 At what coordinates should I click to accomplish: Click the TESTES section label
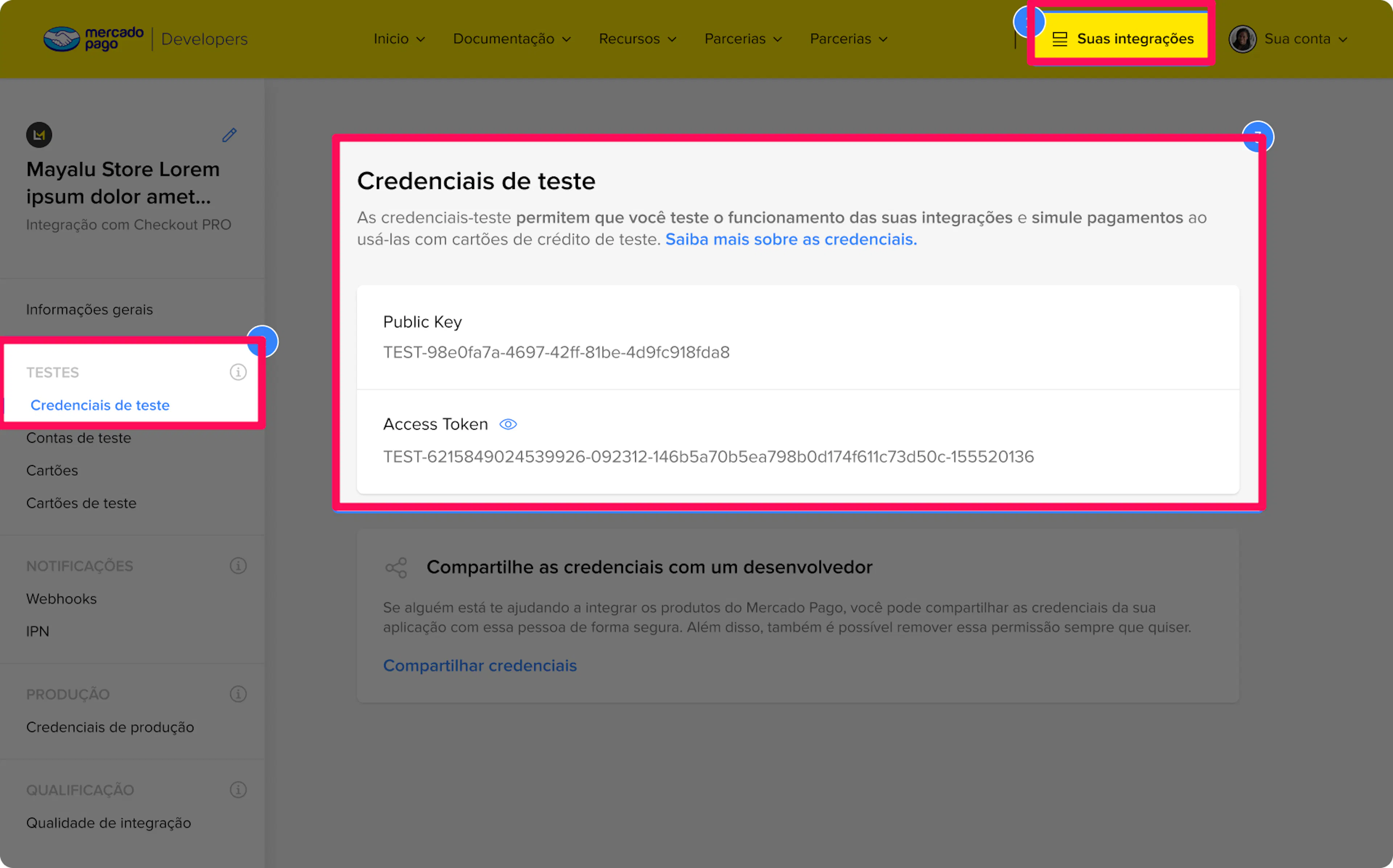point(53,372)
